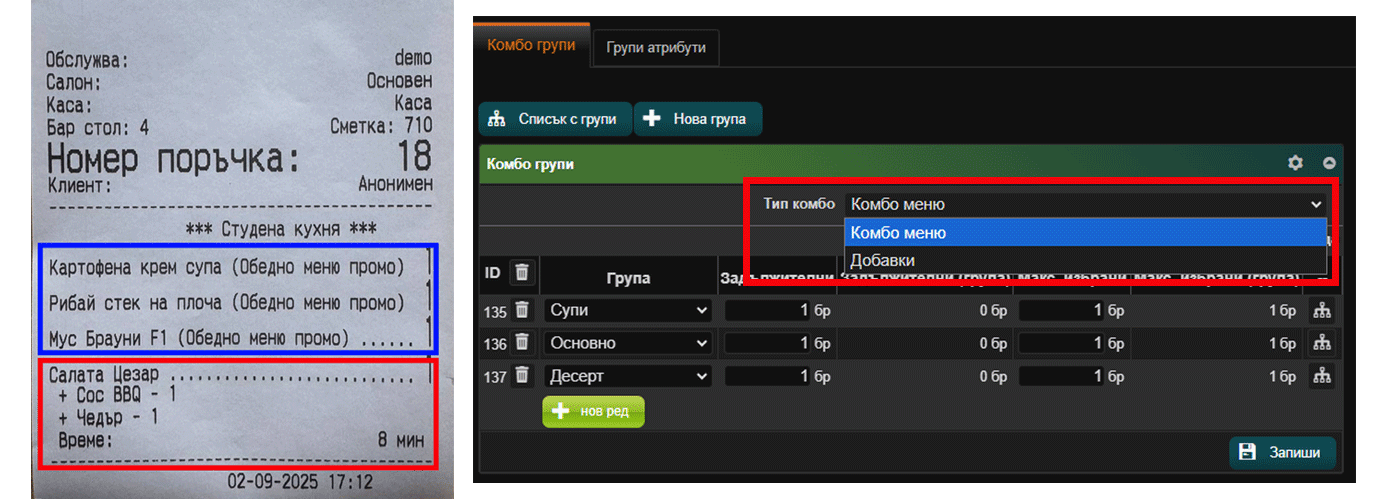Click the required count field for Супи

pos(767,311)
